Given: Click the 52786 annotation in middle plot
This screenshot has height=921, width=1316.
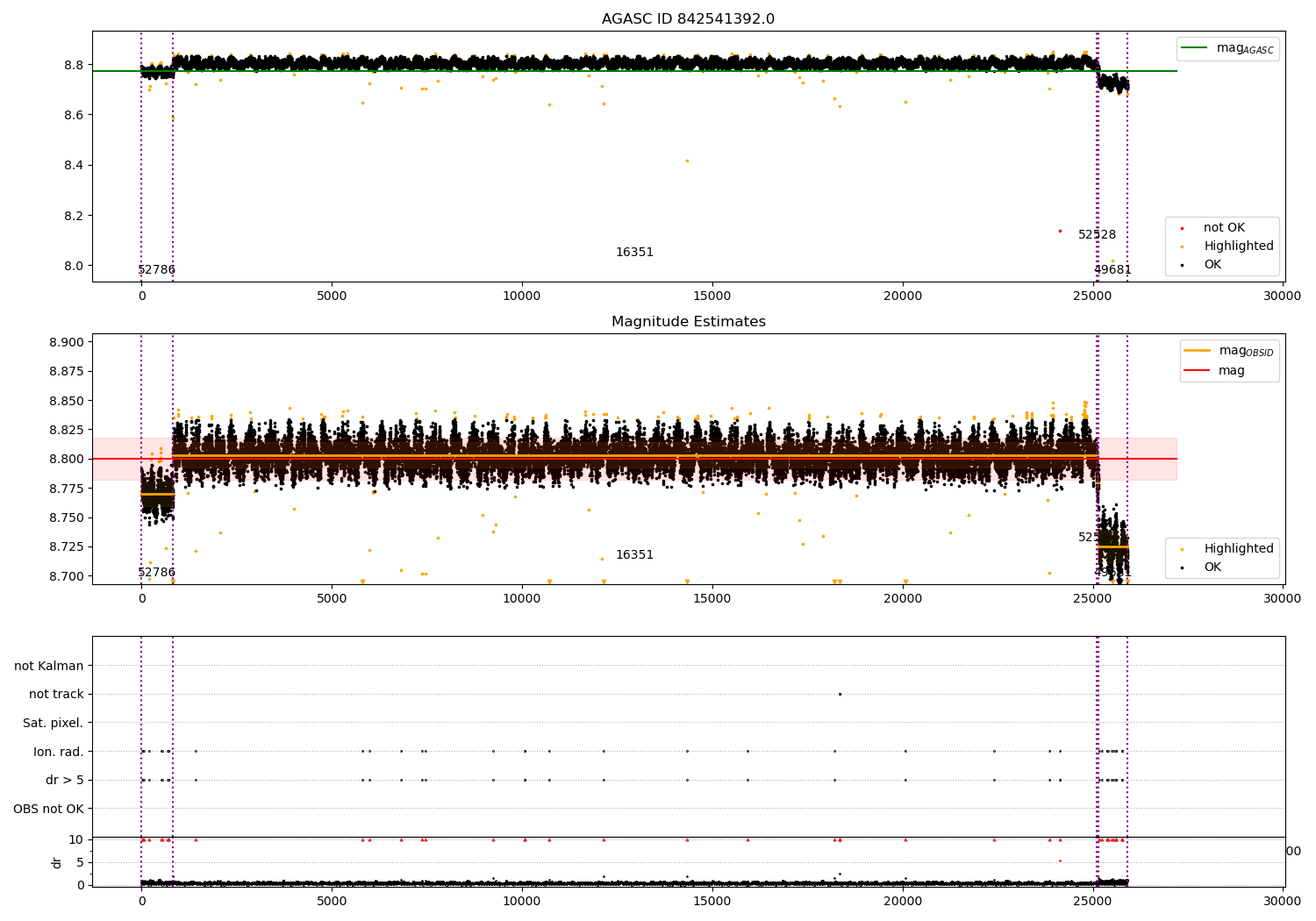Looking at the screenshot, I should click(x=156, y=573).
